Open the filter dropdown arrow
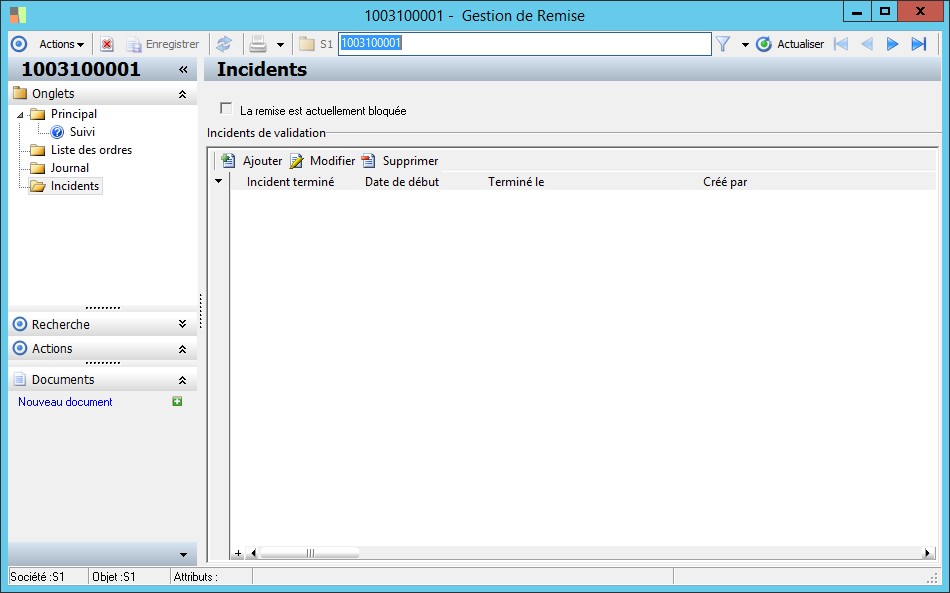This screenshot has width=950, height=593. pos(745,44)
